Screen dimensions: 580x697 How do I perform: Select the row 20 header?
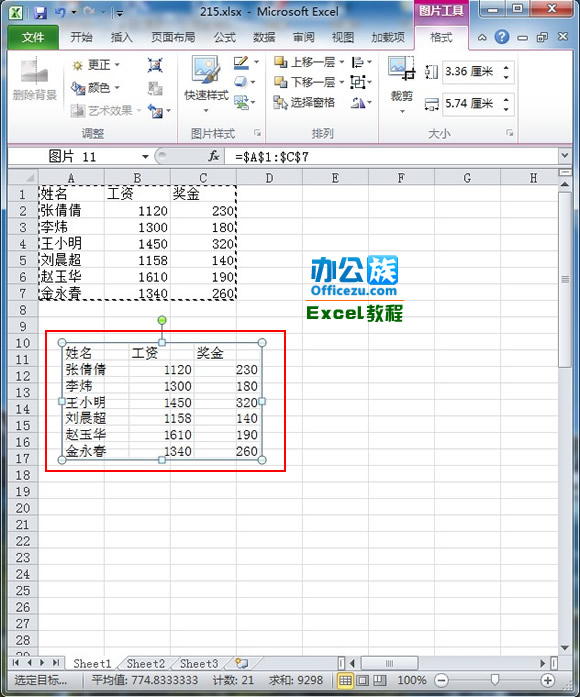point(23,508)
